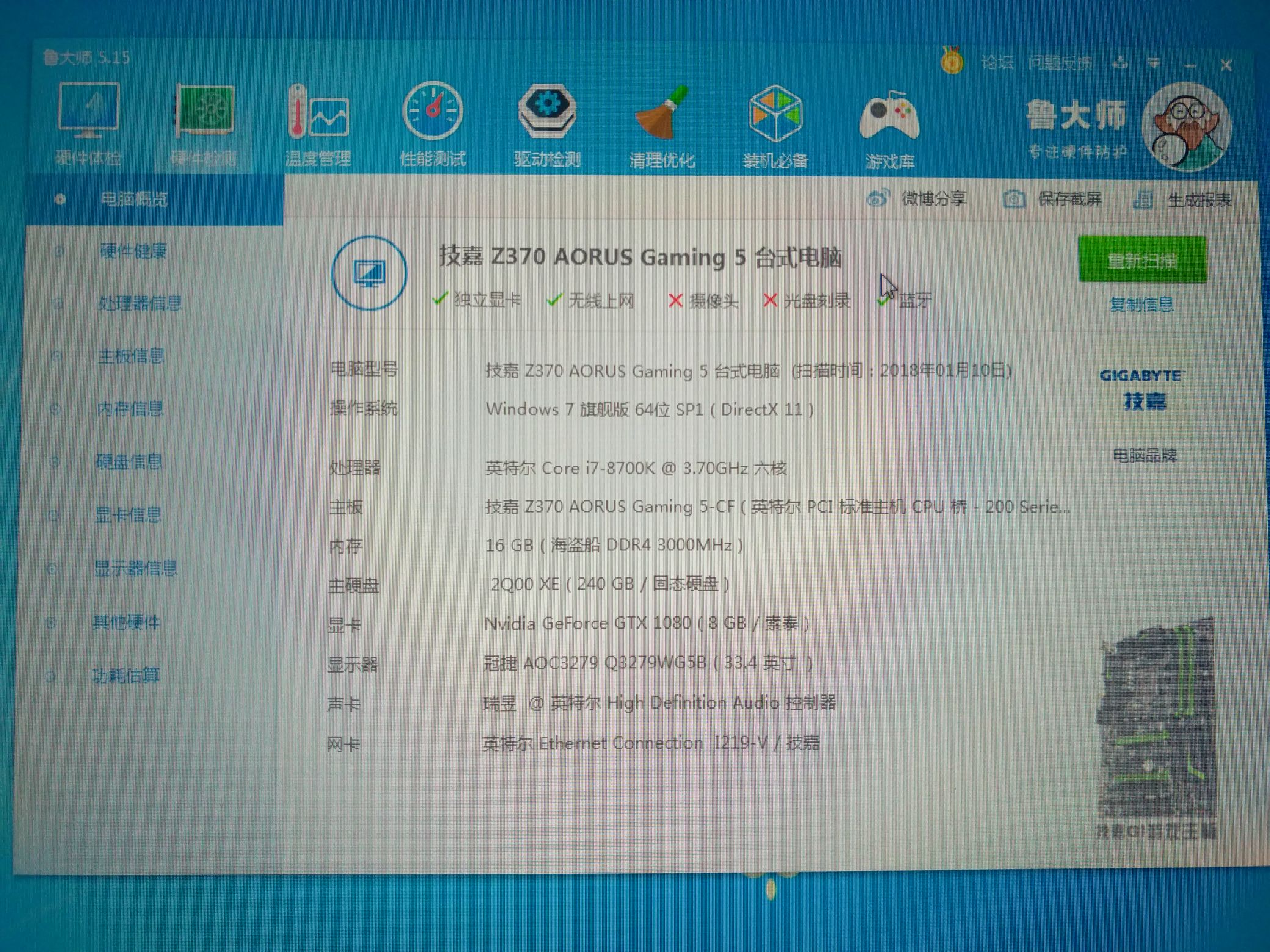Image resolution: width=1270 pixels, height=952 pixels.
Task: Open the title bar dropdown menu arrow
Action: pos(1153,63)
